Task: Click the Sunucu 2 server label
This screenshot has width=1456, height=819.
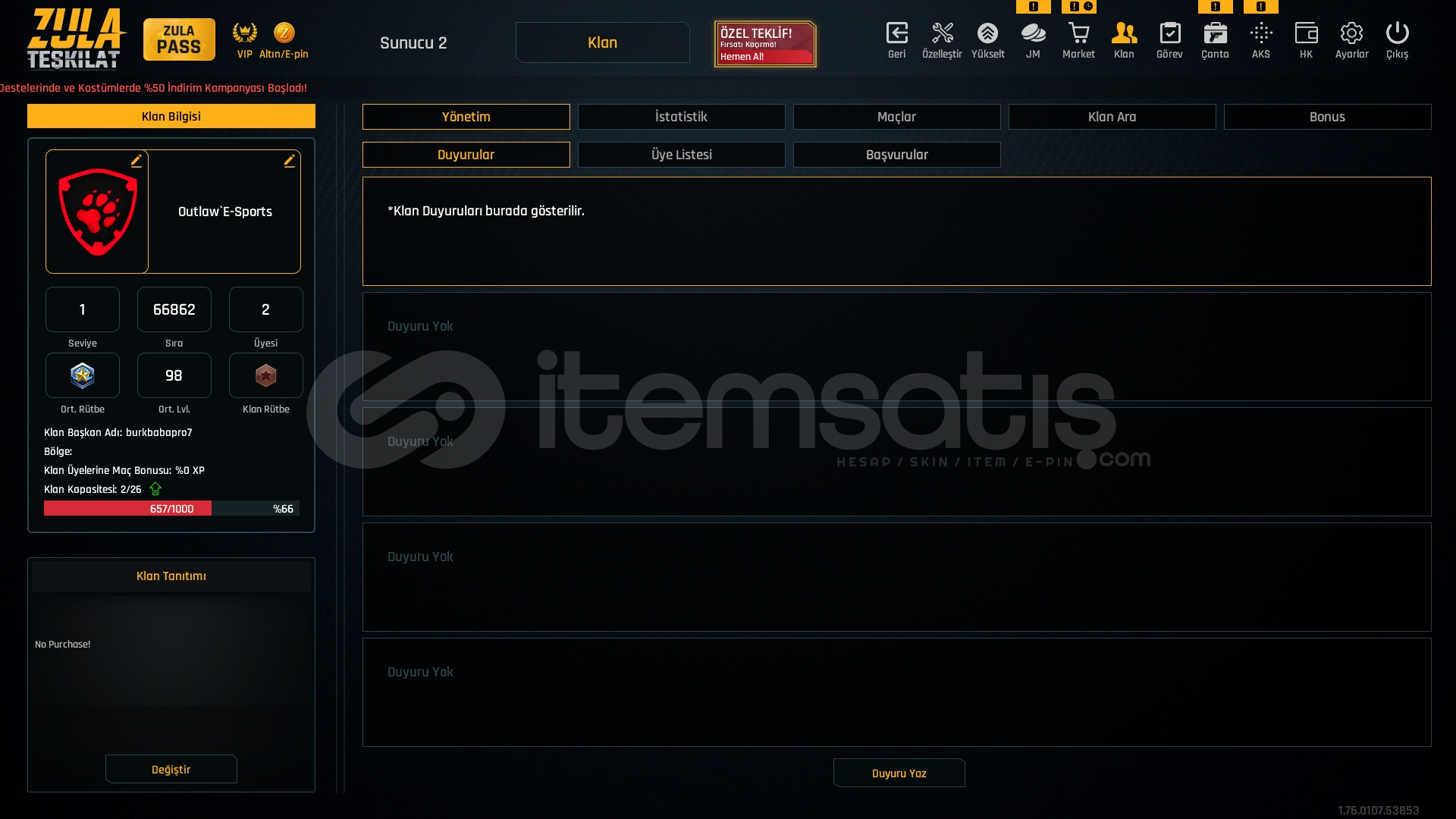Action: (413, 43)
